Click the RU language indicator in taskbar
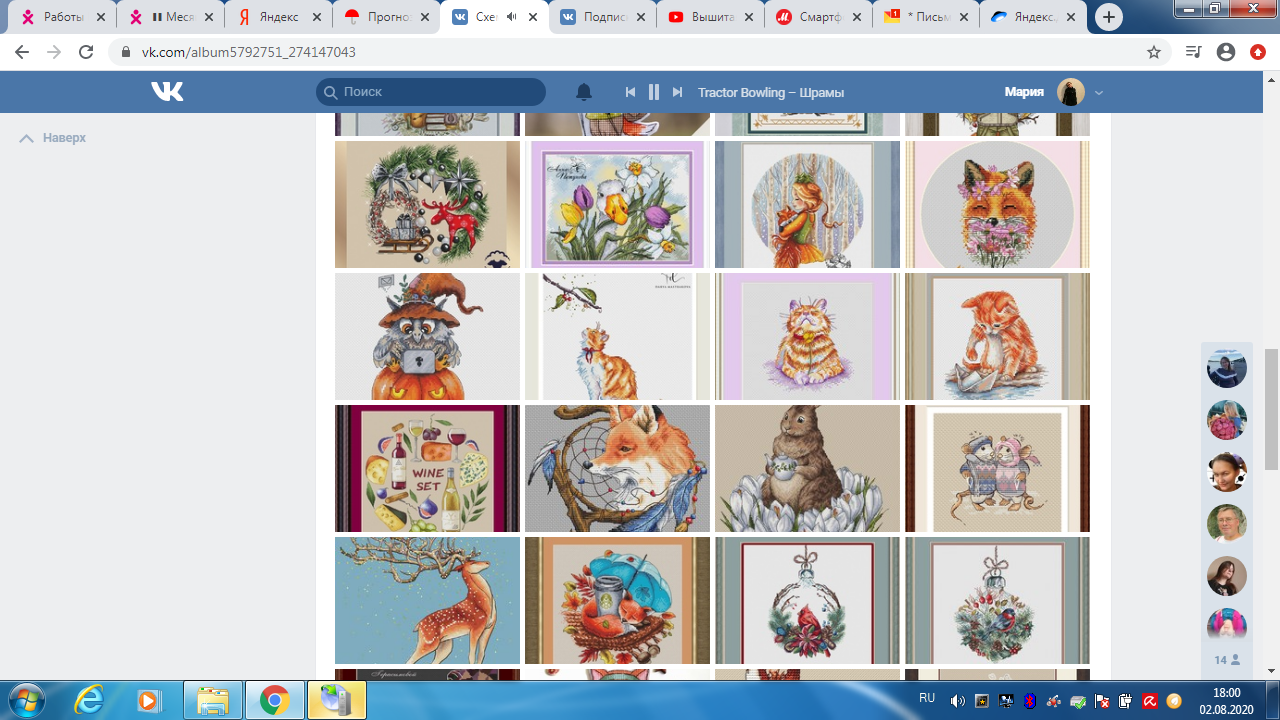Viewport: 1280px width, 720px height. click(927, 698)
